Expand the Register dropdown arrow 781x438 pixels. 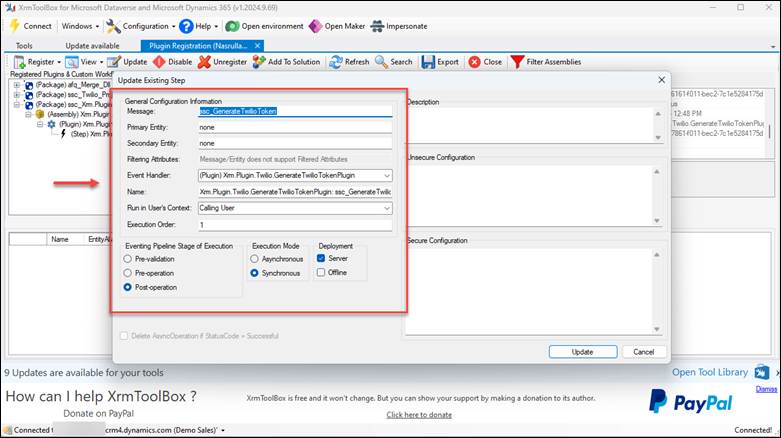[x=59, y=62]
